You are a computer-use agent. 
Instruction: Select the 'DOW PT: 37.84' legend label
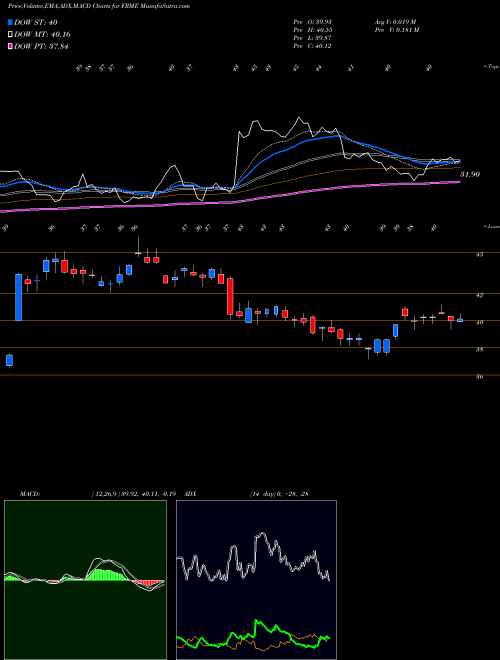[x=41, y=47]
